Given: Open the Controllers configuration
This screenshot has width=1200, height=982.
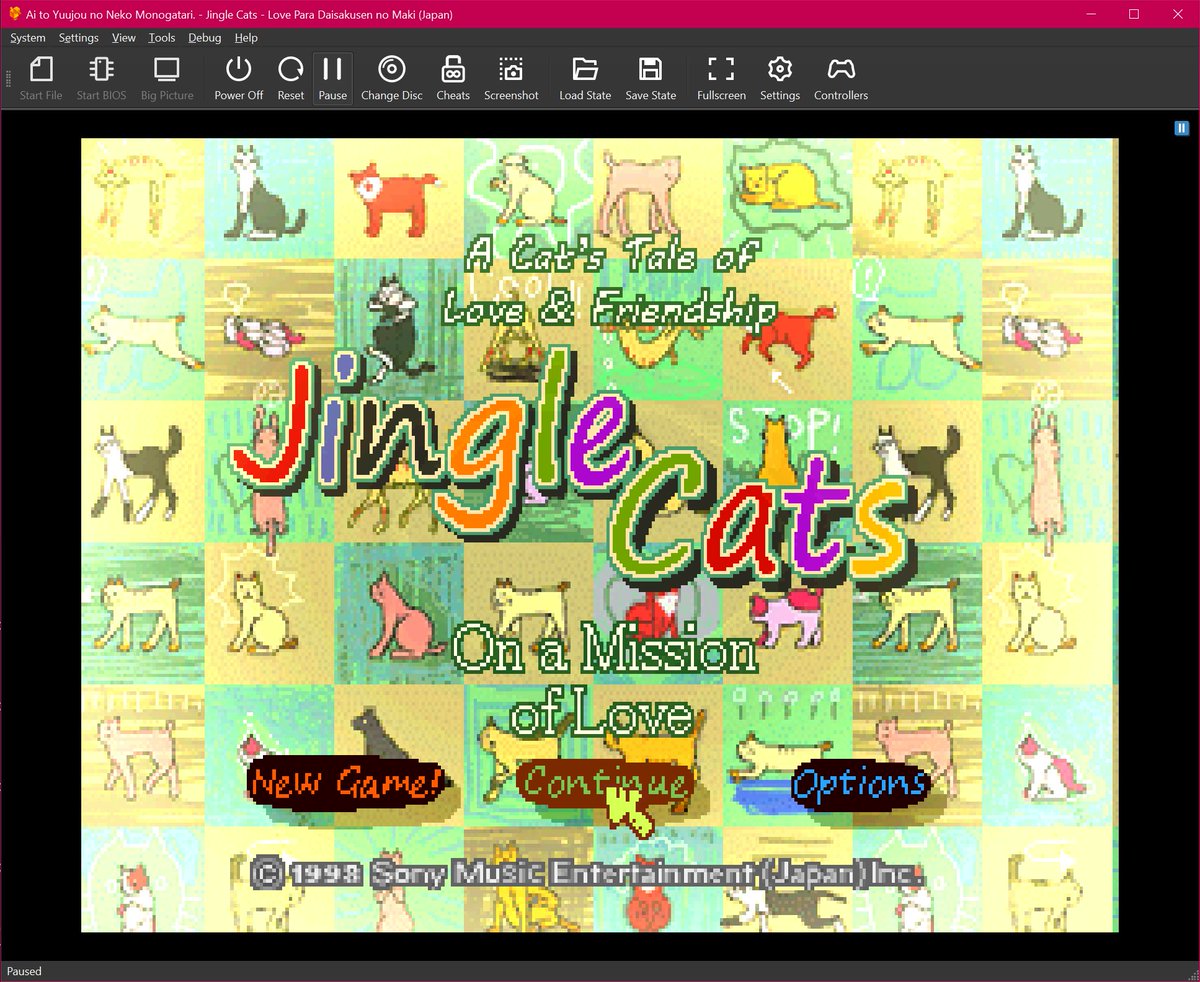Looking at the screenshot, I should tap(841, 79).
